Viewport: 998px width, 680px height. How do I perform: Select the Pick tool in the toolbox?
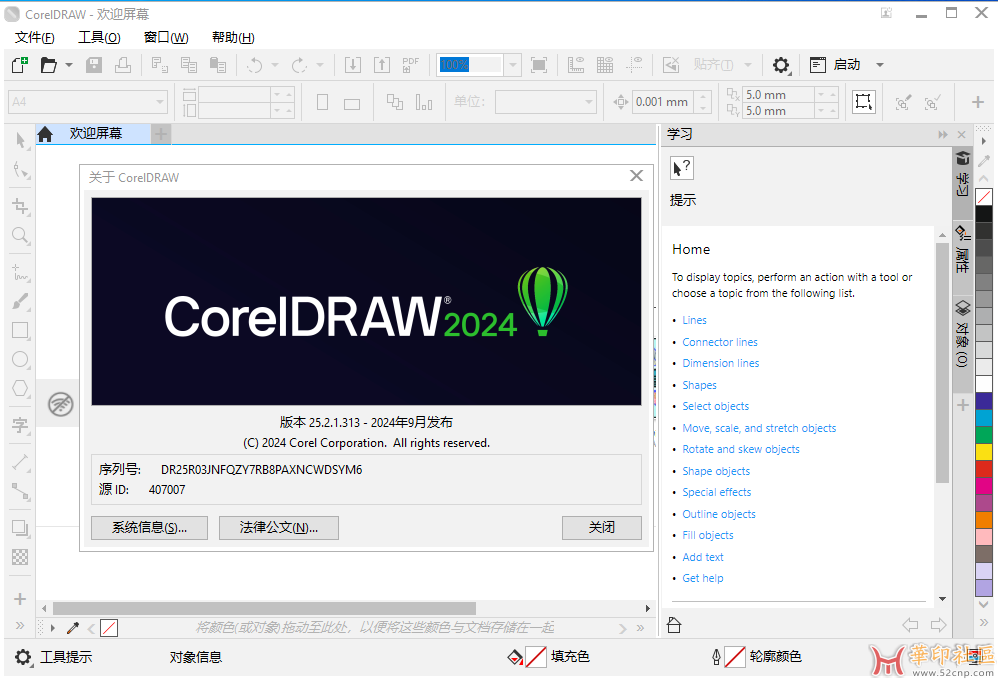tap(20, 139)
